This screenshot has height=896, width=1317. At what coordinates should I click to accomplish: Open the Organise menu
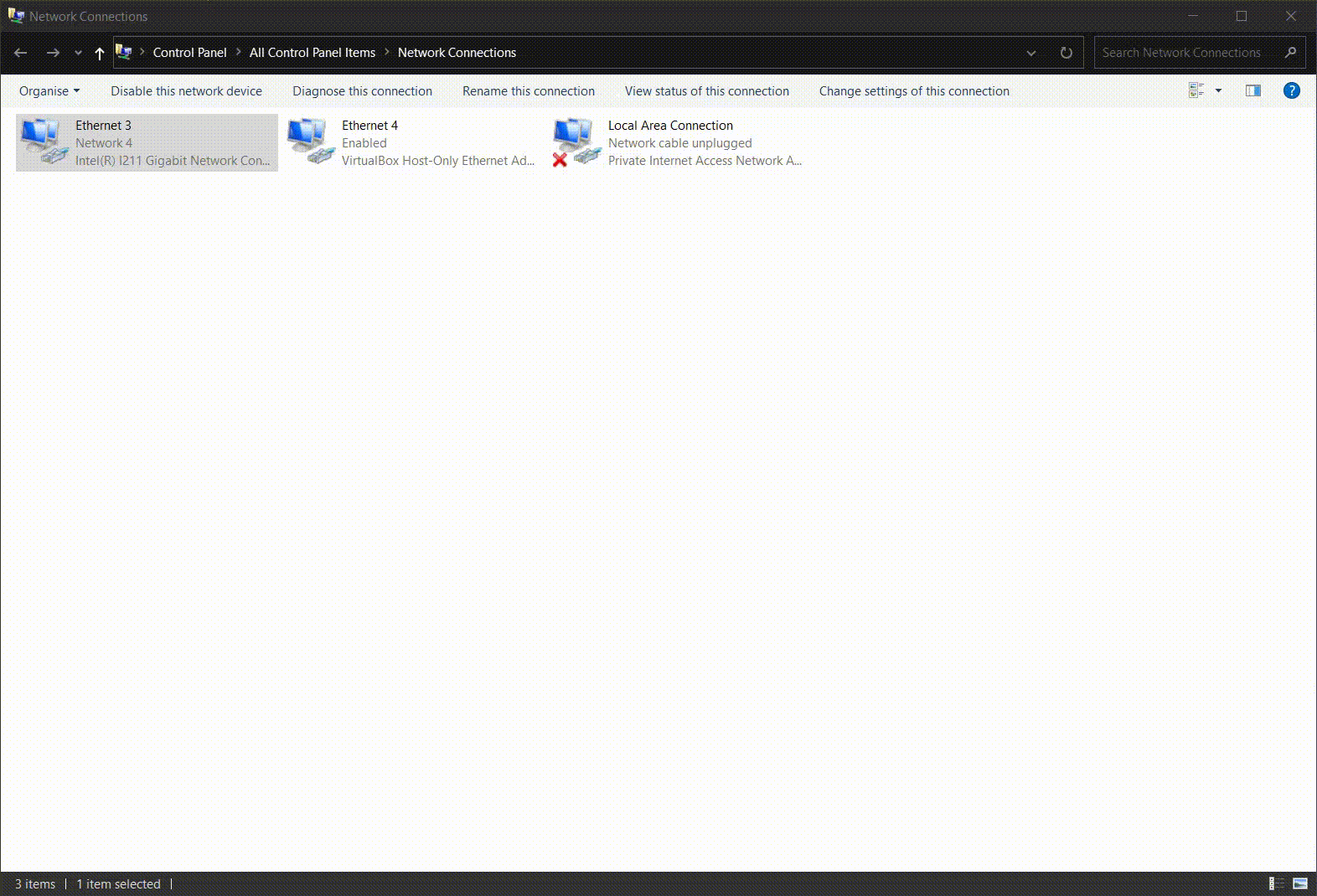(x=49, y=91)
